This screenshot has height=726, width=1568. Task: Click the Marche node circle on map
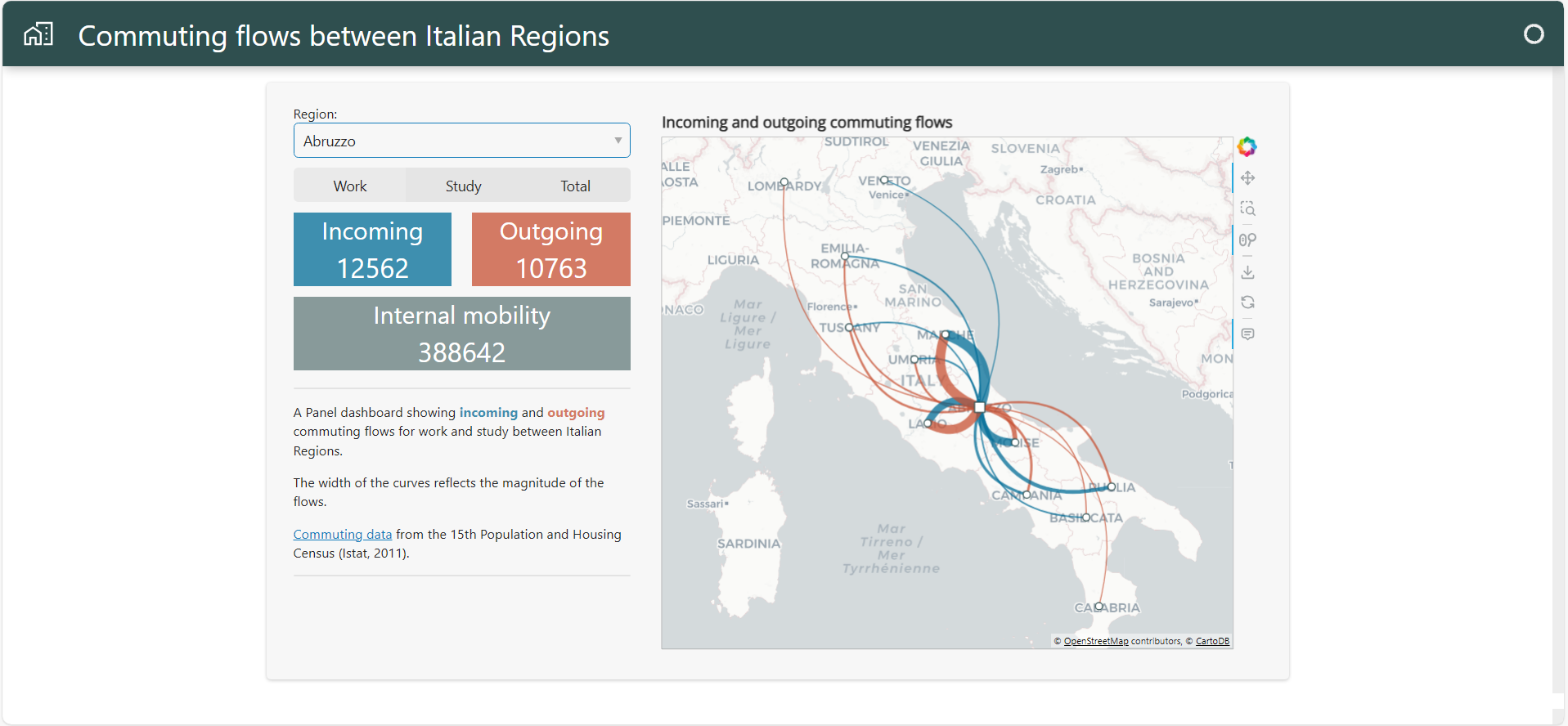[946, 334]
